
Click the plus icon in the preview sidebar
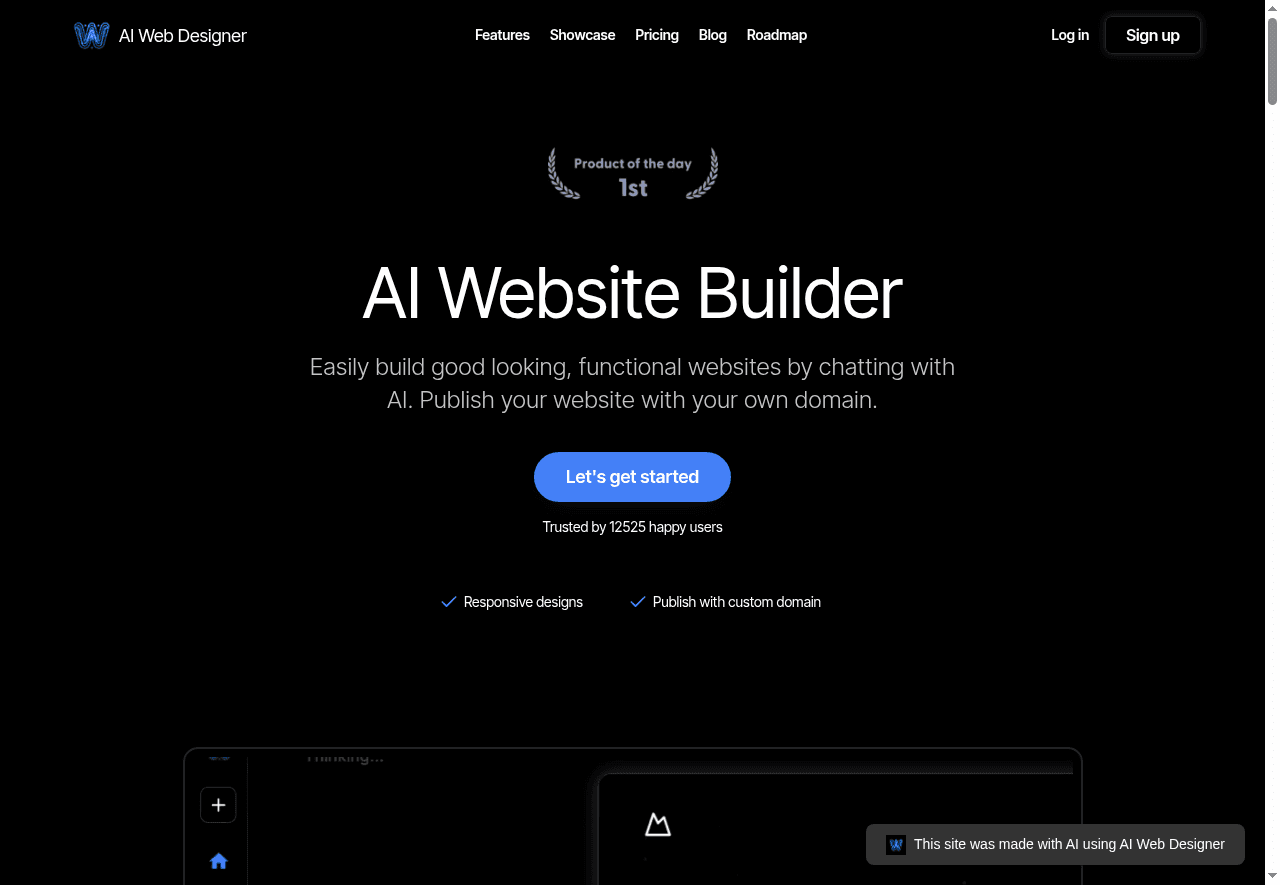click(x=218, y=804)
